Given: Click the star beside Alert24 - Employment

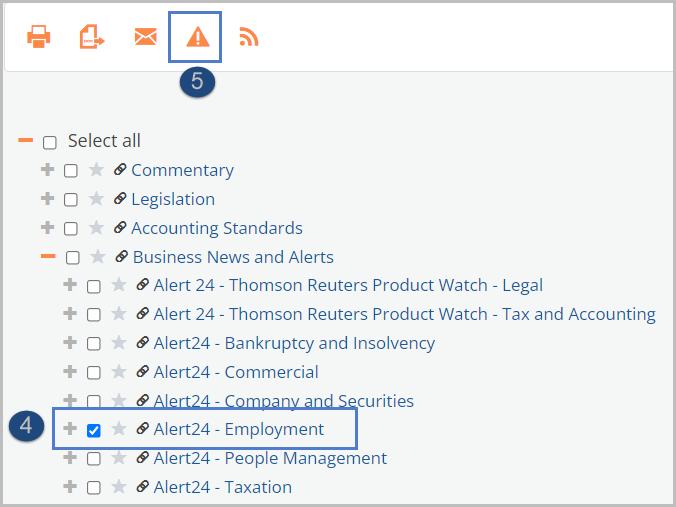Looking at the screenshot, I should [119, 429].
